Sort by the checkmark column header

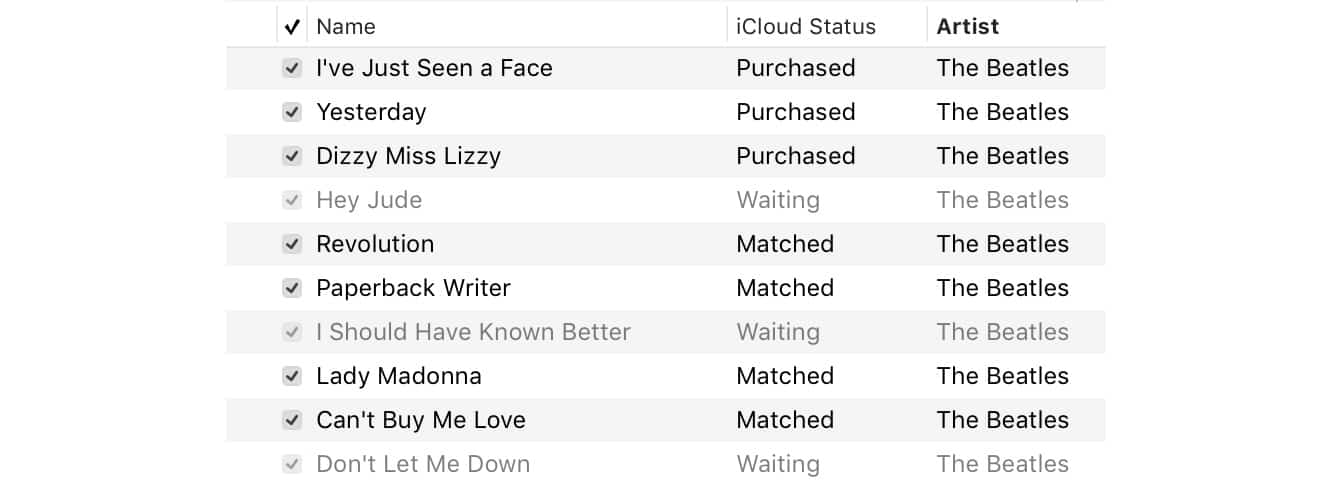[x=292, y=27]
